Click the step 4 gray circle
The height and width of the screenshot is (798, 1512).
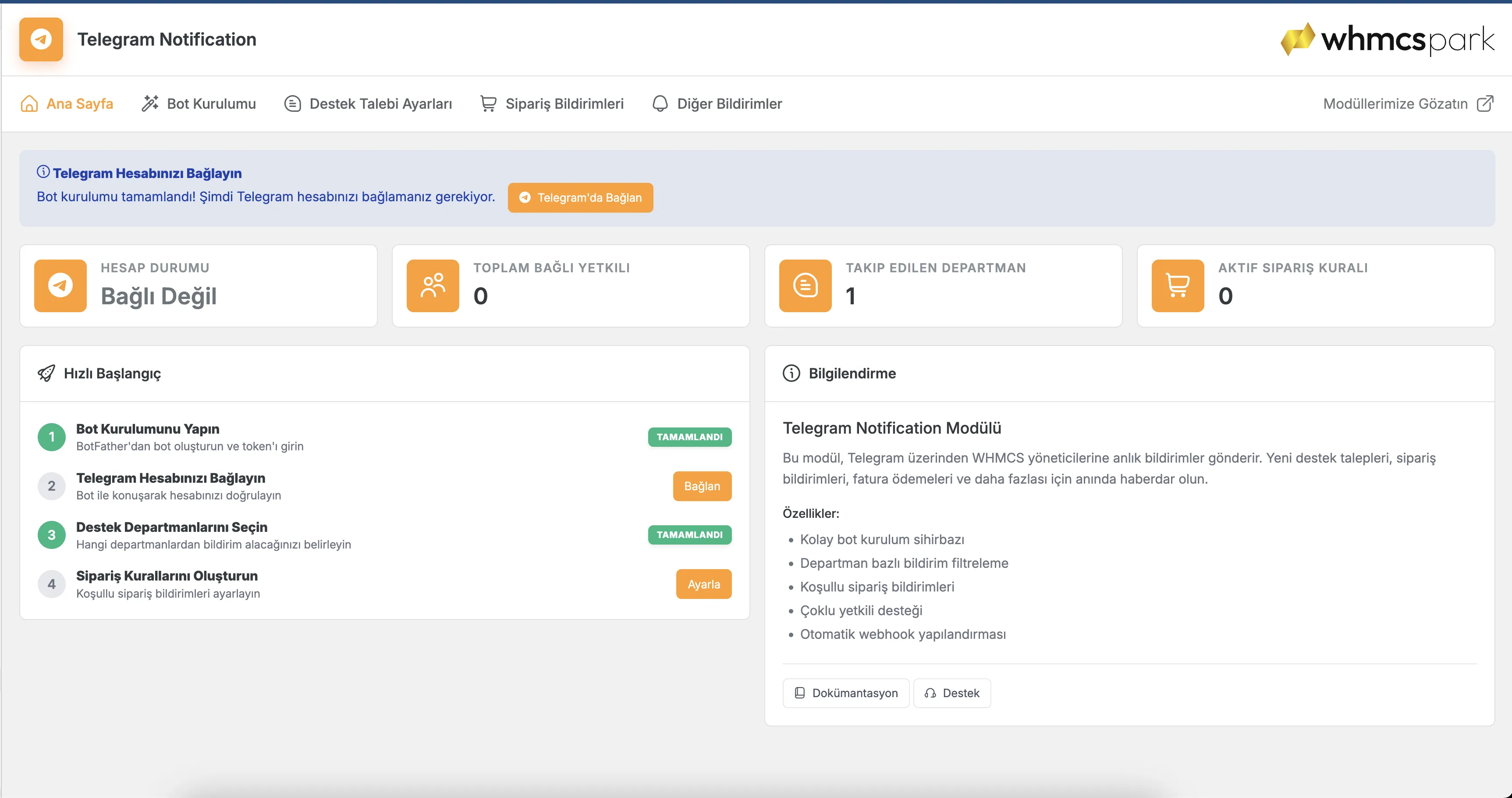pos(52,584)
